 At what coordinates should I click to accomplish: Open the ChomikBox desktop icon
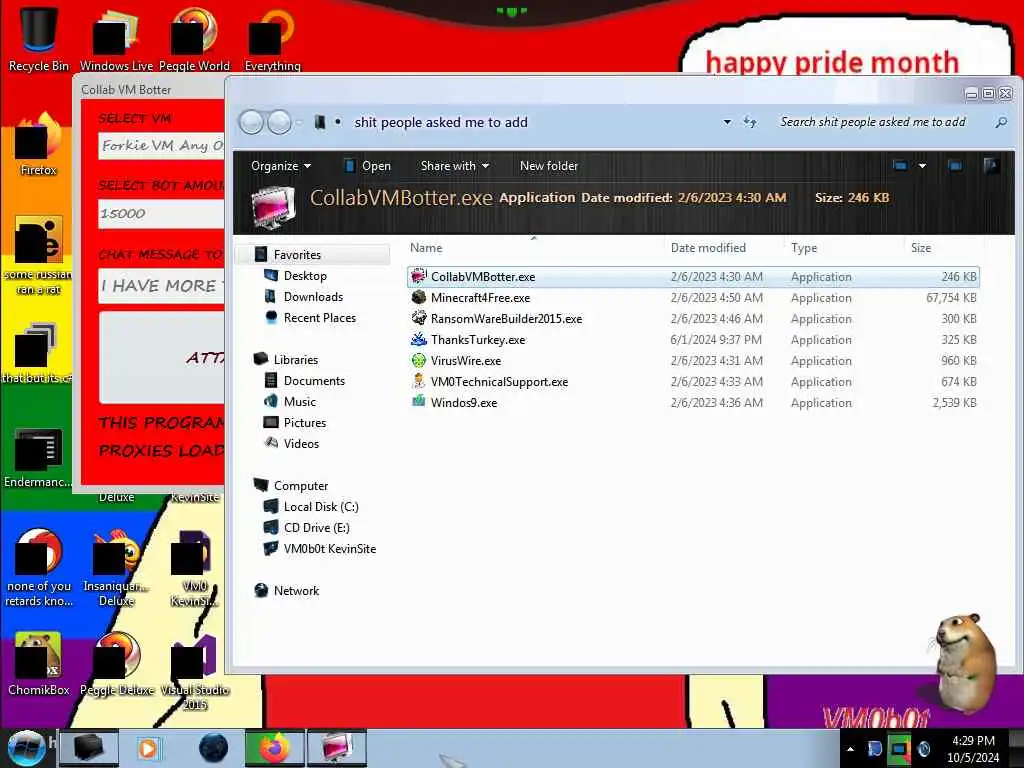tap(39, 663)
